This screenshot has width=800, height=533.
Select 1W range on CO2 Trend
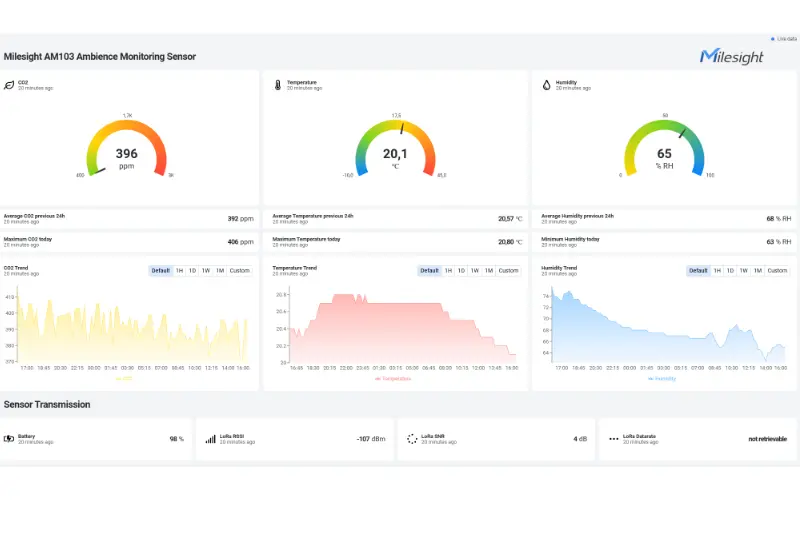(x=206, y=271)
